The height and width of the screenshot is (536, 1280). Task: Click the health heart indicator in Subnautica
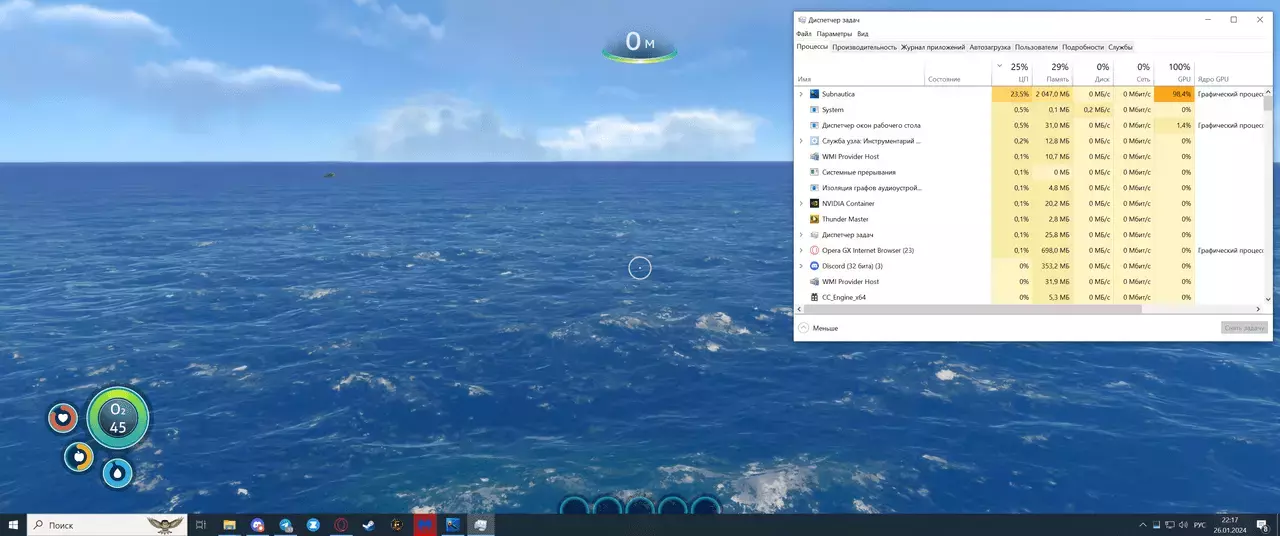point(63,418)
